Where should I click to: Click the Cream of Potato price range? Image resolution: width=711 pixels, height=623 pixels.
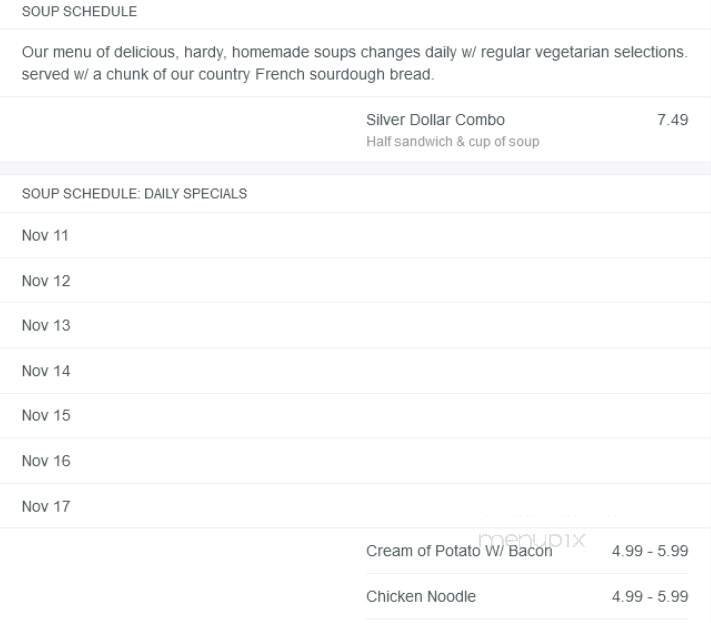[649, 551]
